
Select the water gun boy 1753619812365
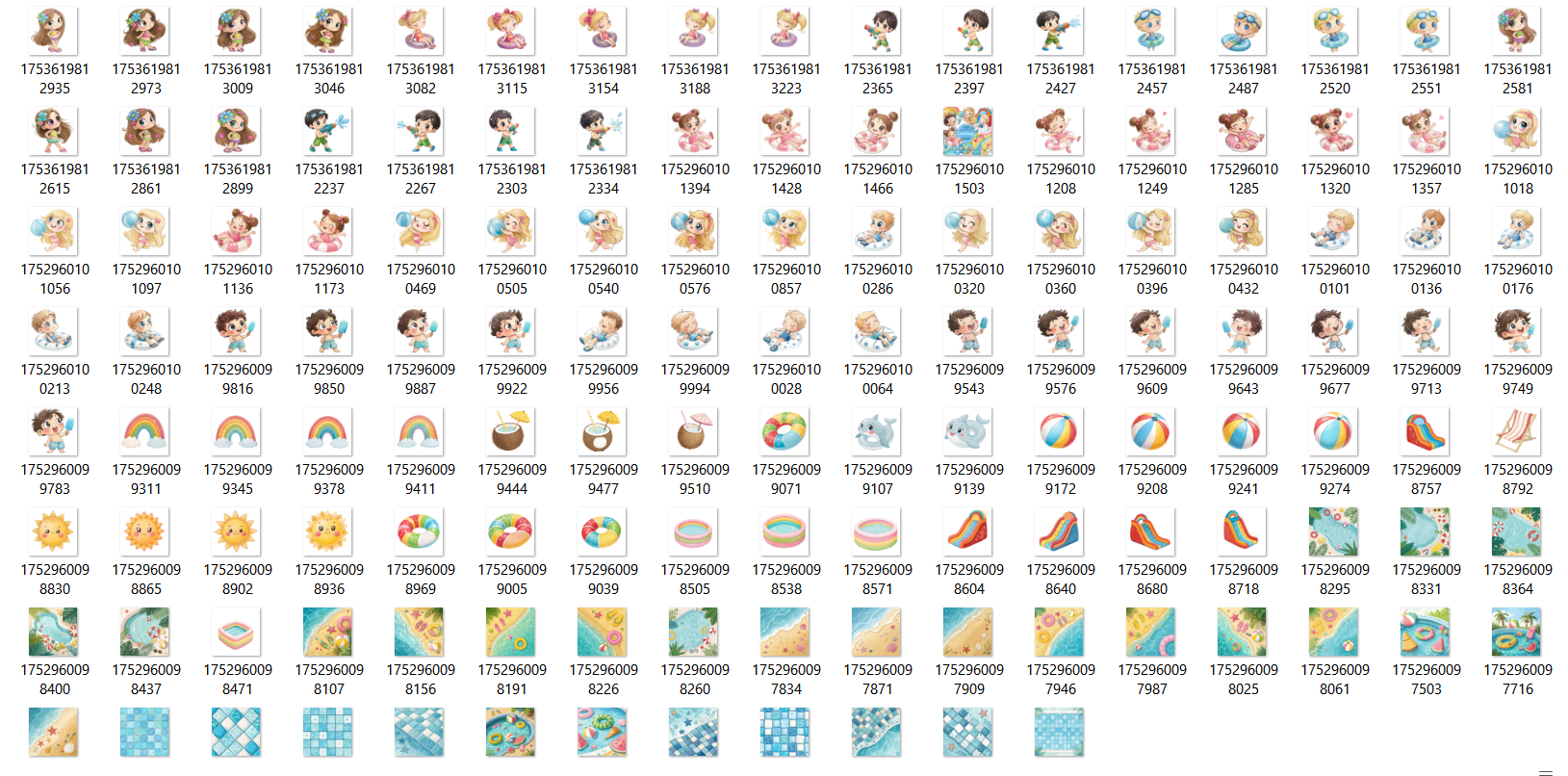(877, 32)
